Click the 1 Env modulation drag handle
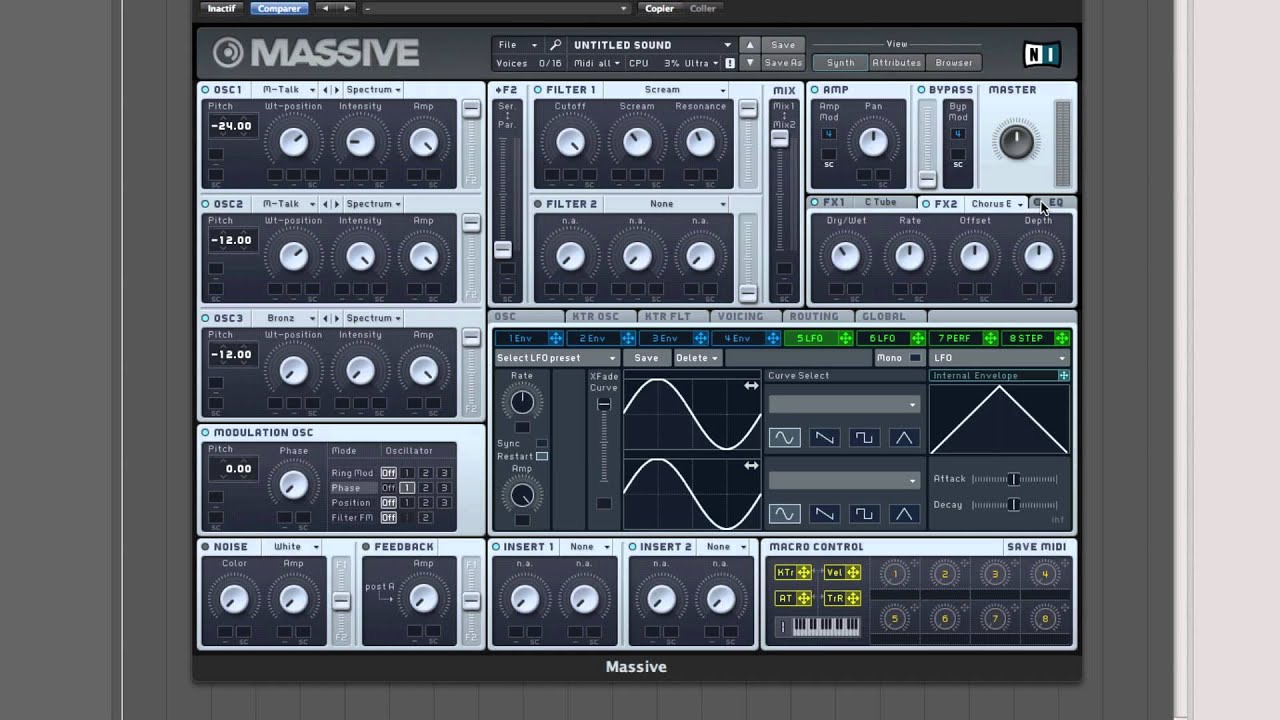The image size is (1280, 720). [x=555, y=338]
